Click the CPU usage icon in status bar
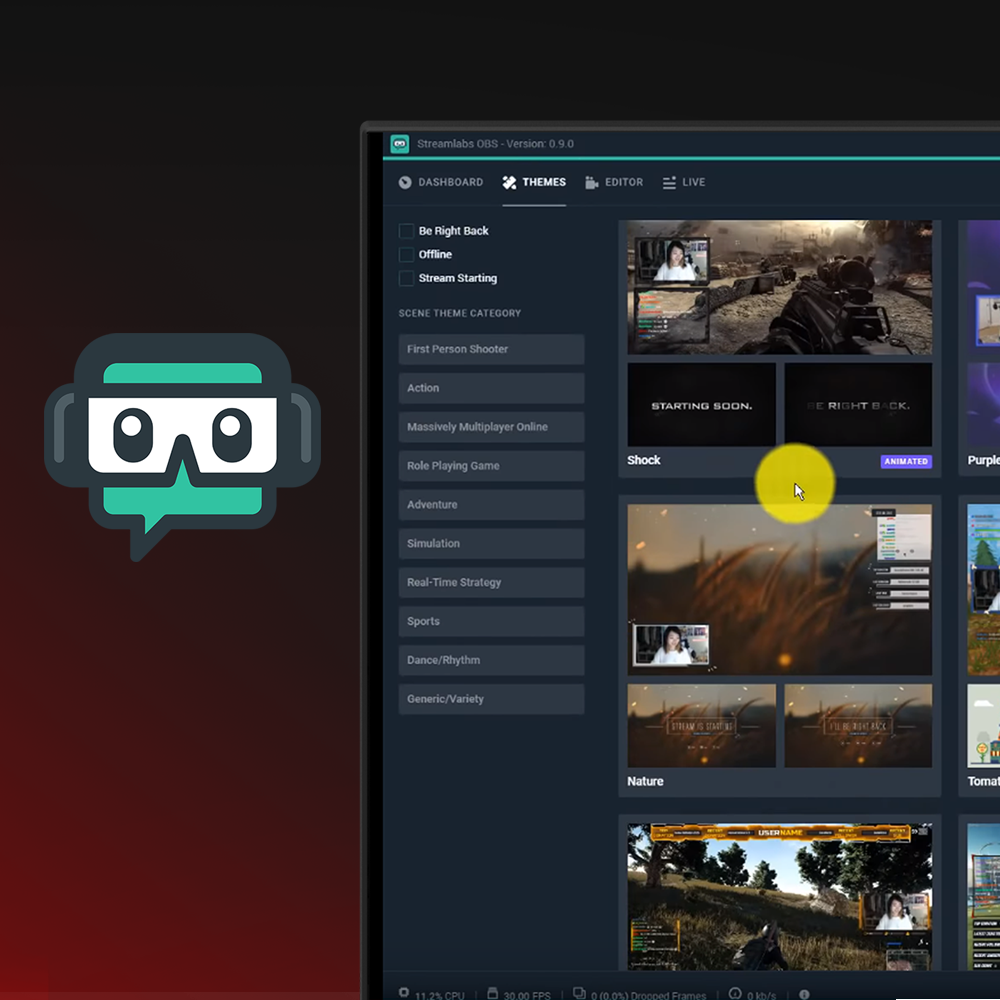 (x=404, y=993)
